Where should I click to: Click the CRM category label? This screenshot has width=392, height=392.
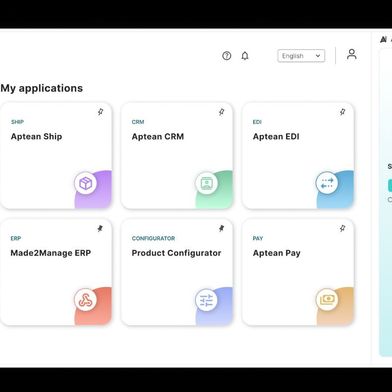(x=138, y=122)
